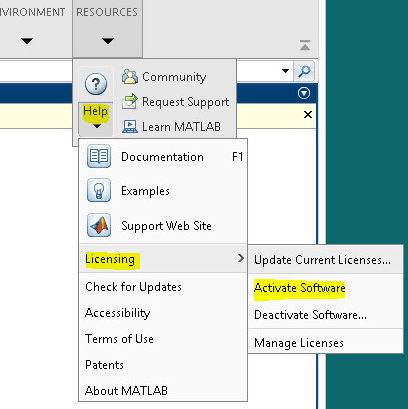Click the search magnifier icon
408x409 pixels.
click(x=304, y=71)
